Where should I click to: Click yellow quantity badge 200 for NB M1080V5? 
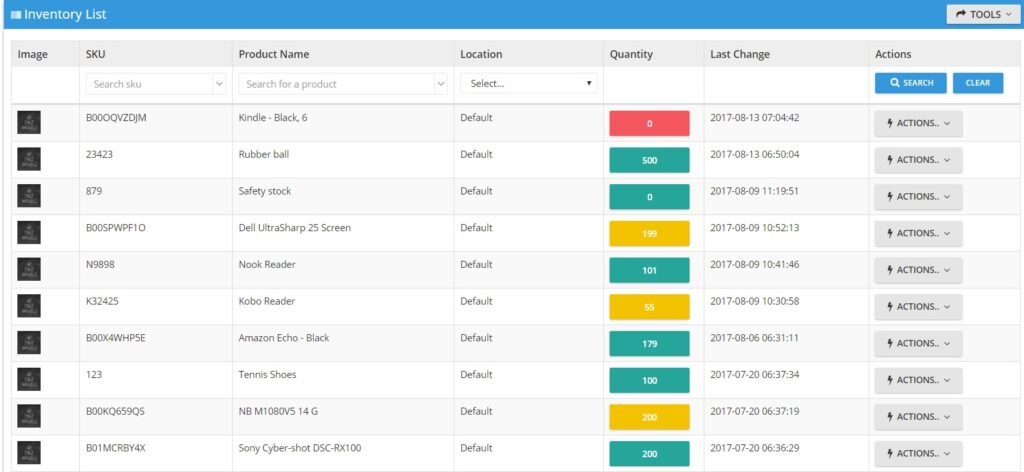point(649,417)
